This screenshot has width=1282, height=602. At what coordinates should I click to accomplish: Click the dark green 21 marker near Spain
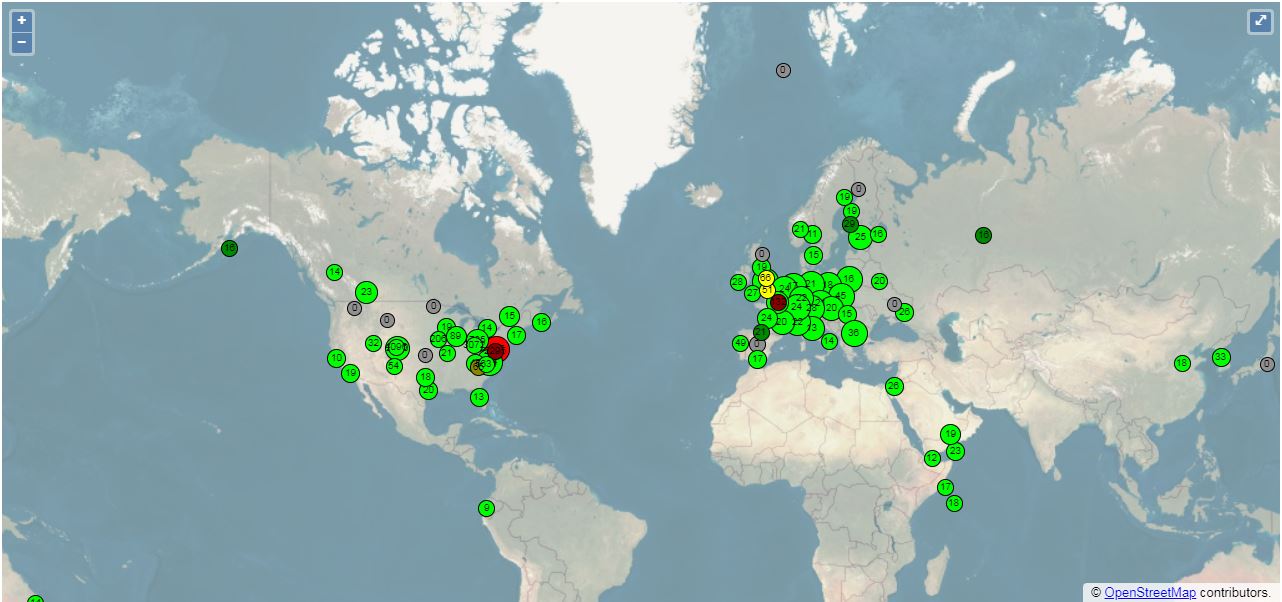pyautogui.click(x=762, y=332)
